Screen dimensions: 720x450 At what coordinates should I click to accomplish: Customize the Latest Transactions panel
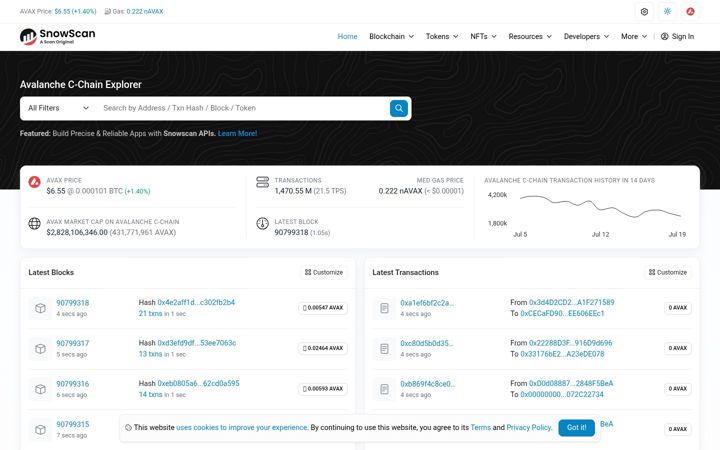668,272
